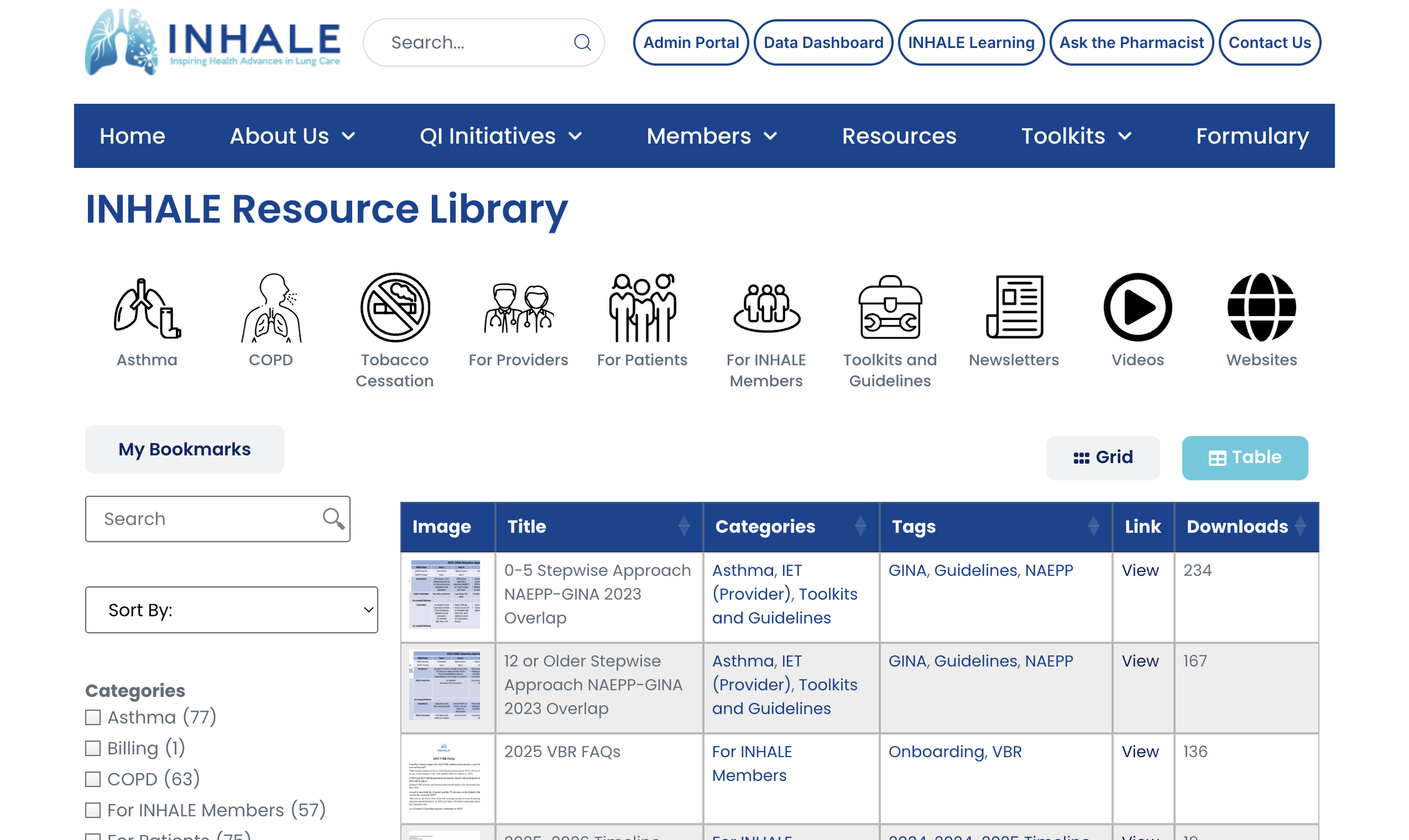
Task: Go to the Resources nav item
Action: [899, 136]
